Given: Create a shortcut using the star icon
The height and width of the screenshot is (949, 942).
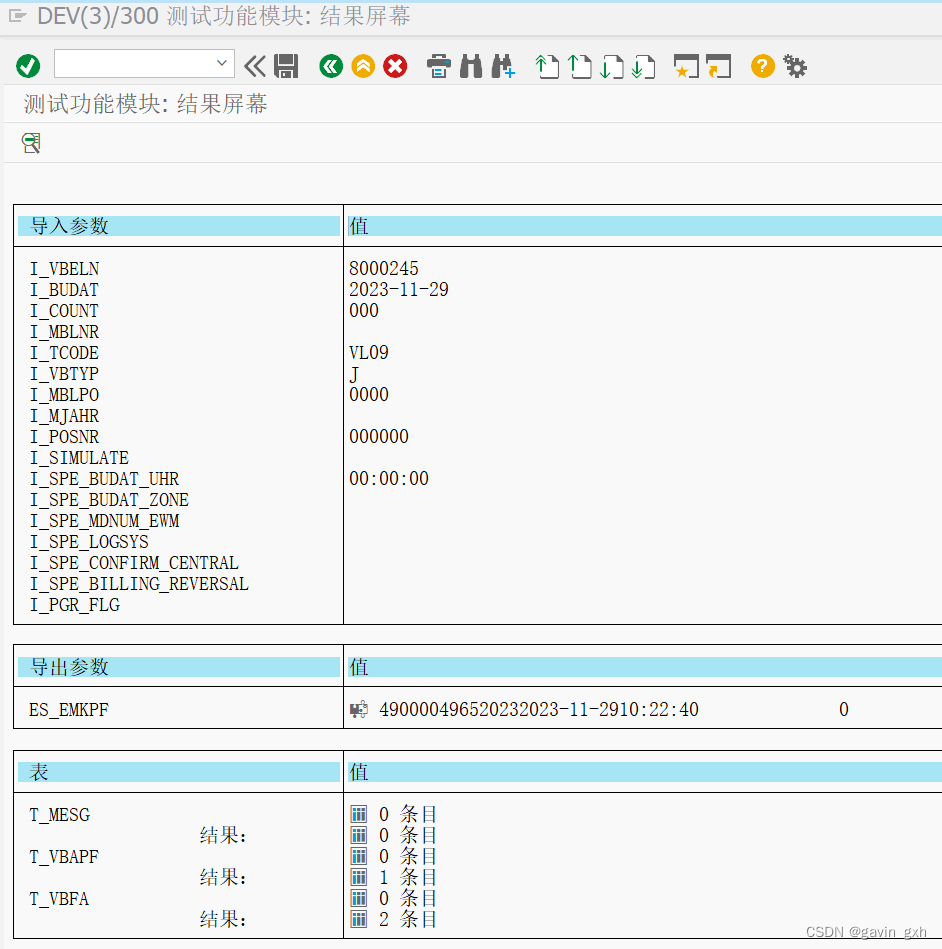Looking at the screenshot, I should 688,66.
